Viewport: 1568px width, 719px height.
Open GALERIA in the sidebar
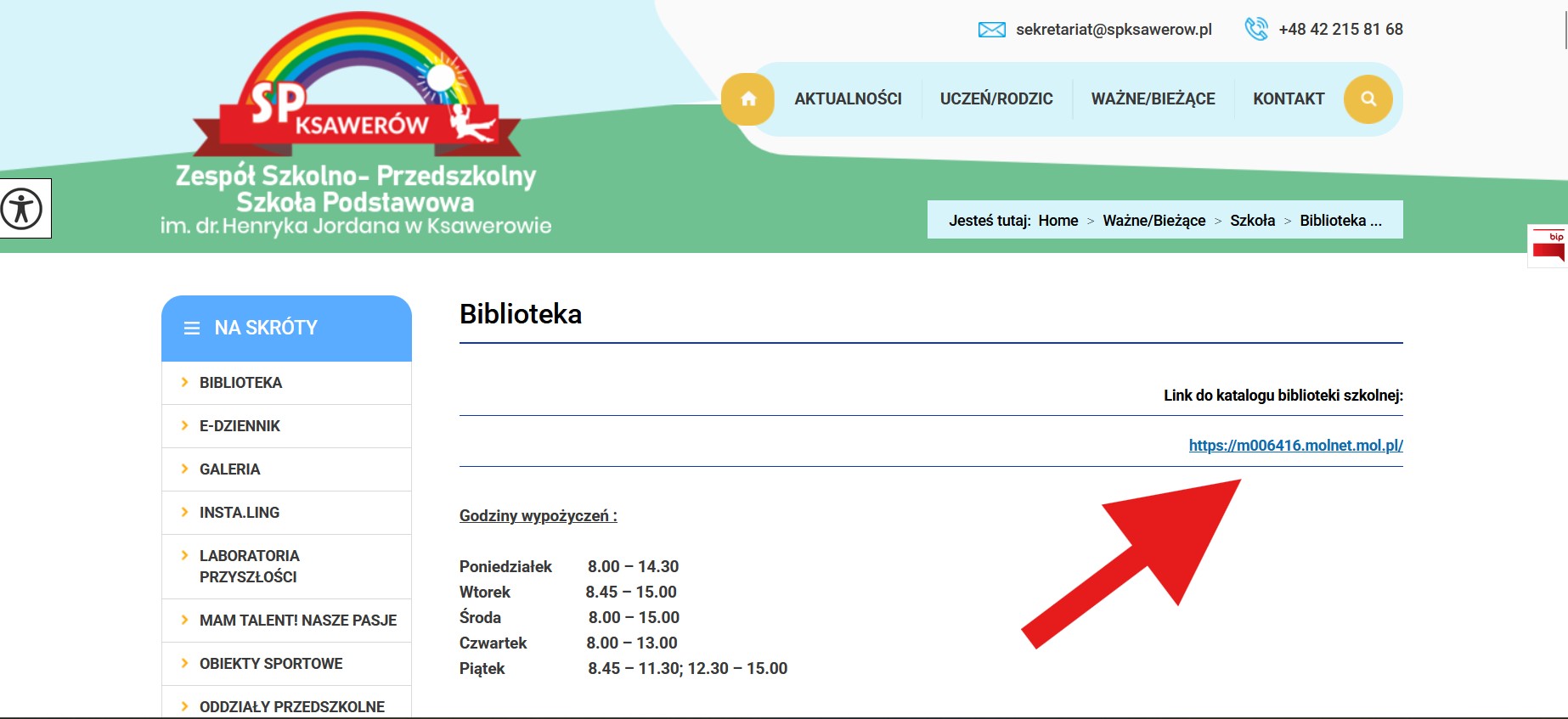pos(229,469)
